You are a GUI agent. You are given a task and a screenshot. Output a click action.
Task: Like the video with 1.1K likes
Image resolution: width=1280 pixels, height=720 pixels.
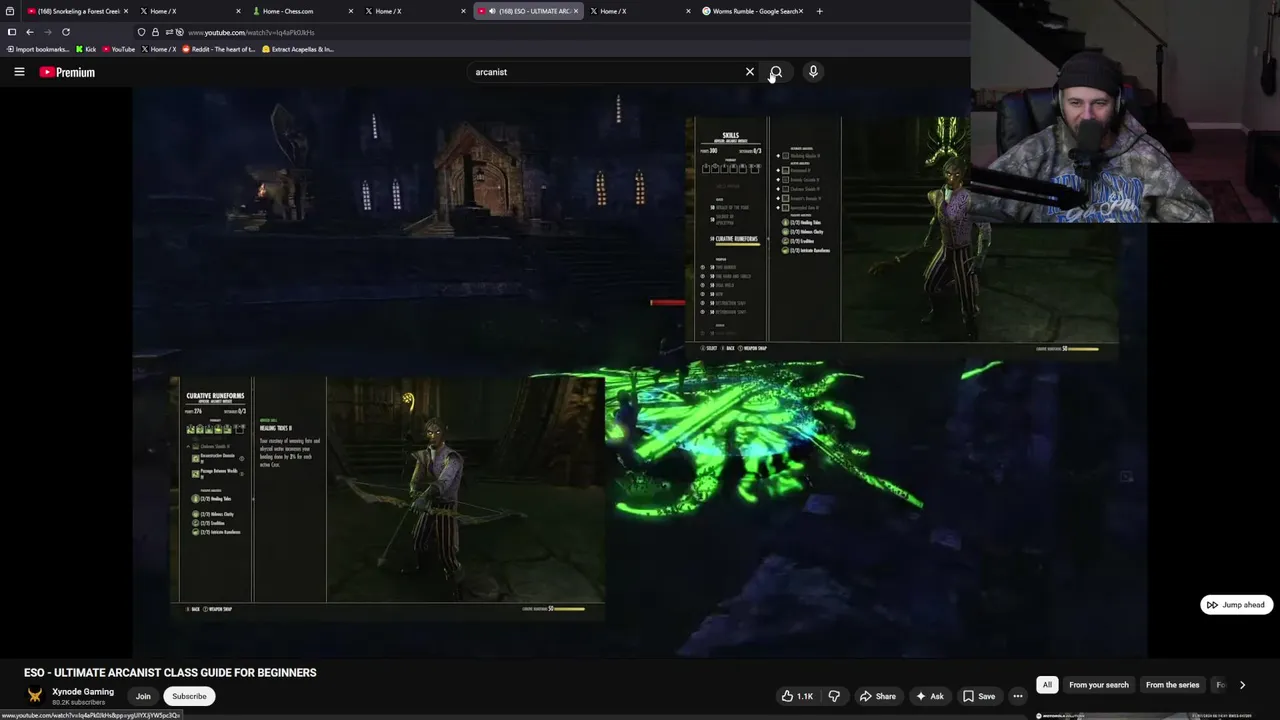797,696
